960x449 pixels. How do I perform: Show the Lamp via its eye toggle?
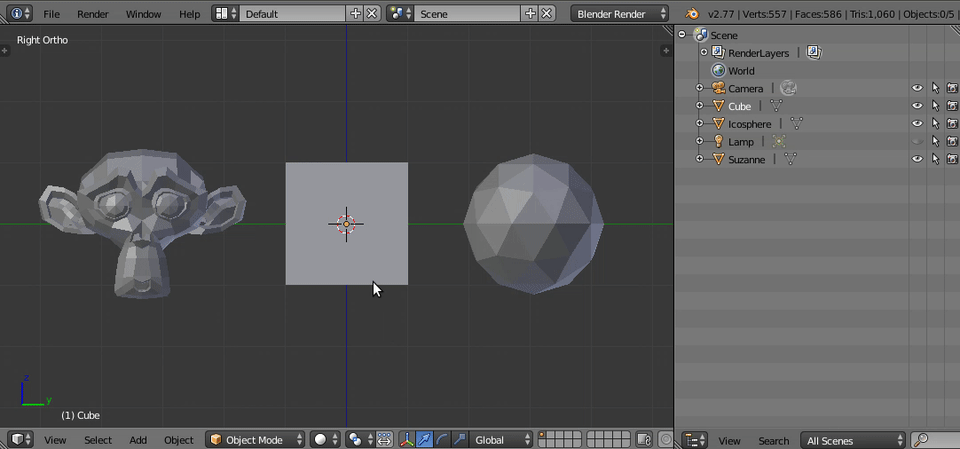pos(917,142)
